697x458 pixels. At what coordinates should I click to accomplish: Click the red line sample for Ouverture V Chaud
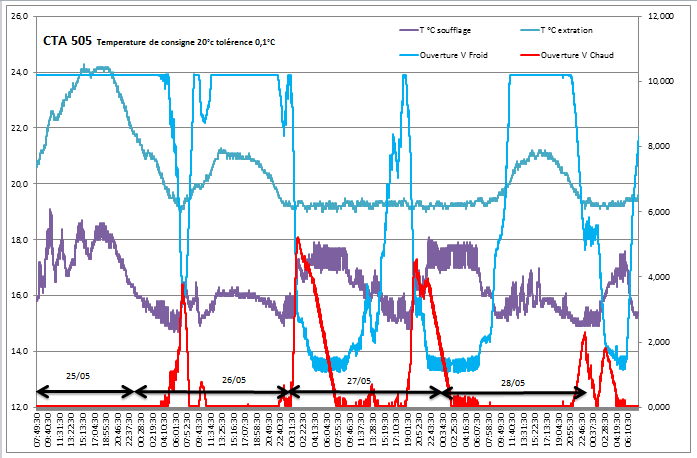click(x=530, y=55)
